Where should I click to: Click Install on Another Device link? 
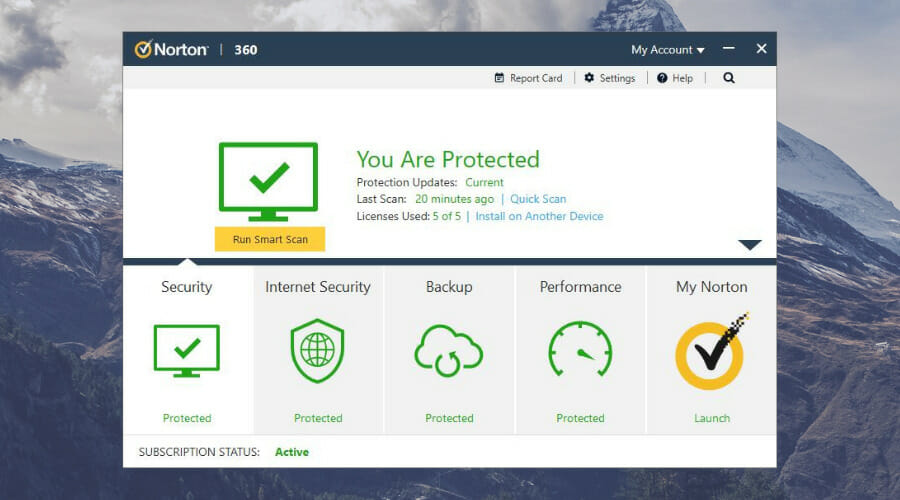pos(539,216)
